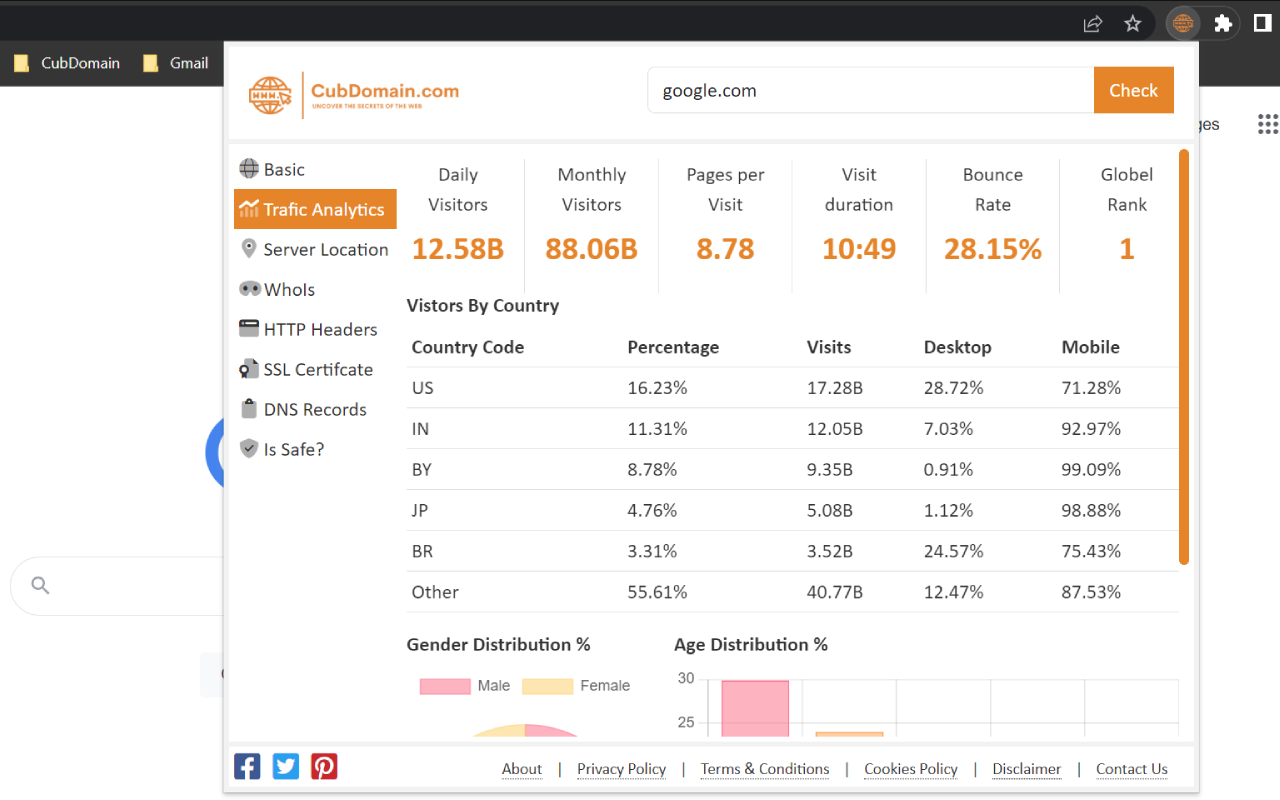1280x800 pixels.
Task: Open CubDomain Facebook page icon
Action: [247, 766]
